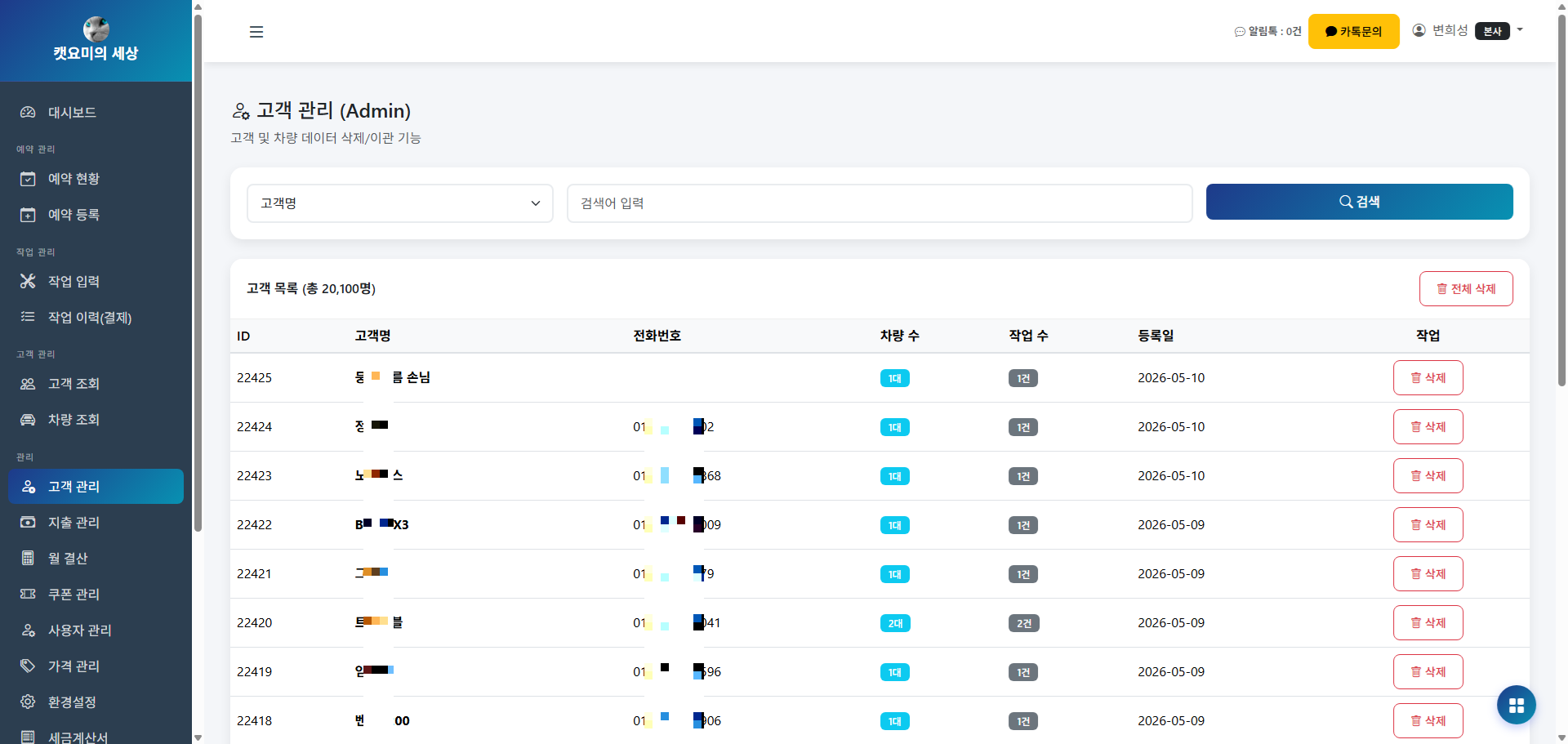Screen dimensions: 1568x744
Task: Click the 검색 search button
Action: (1359, 202)
